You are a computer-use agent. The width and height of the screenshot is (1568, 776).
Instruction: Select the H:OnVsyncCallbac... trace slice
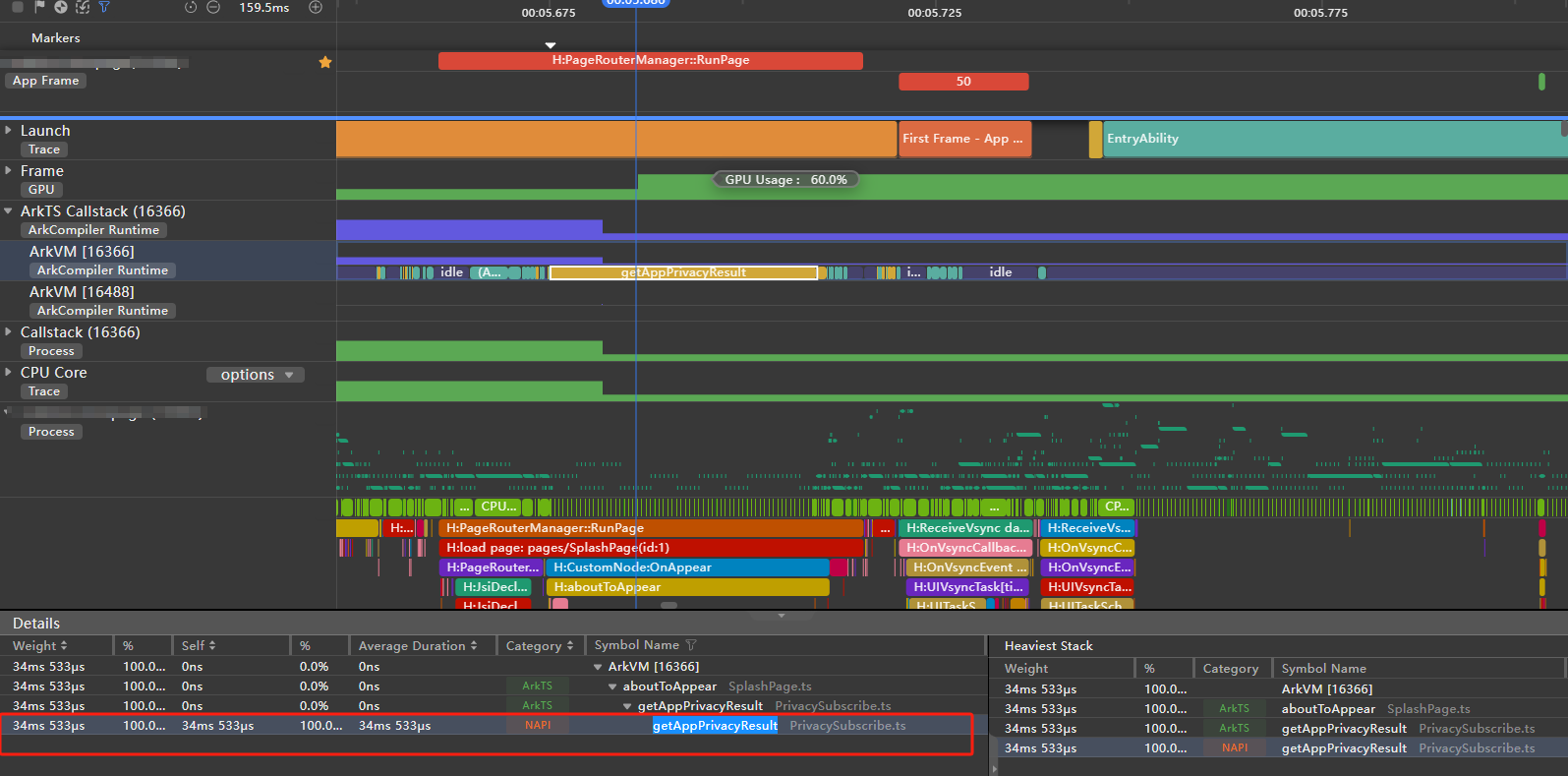point(965,548)
